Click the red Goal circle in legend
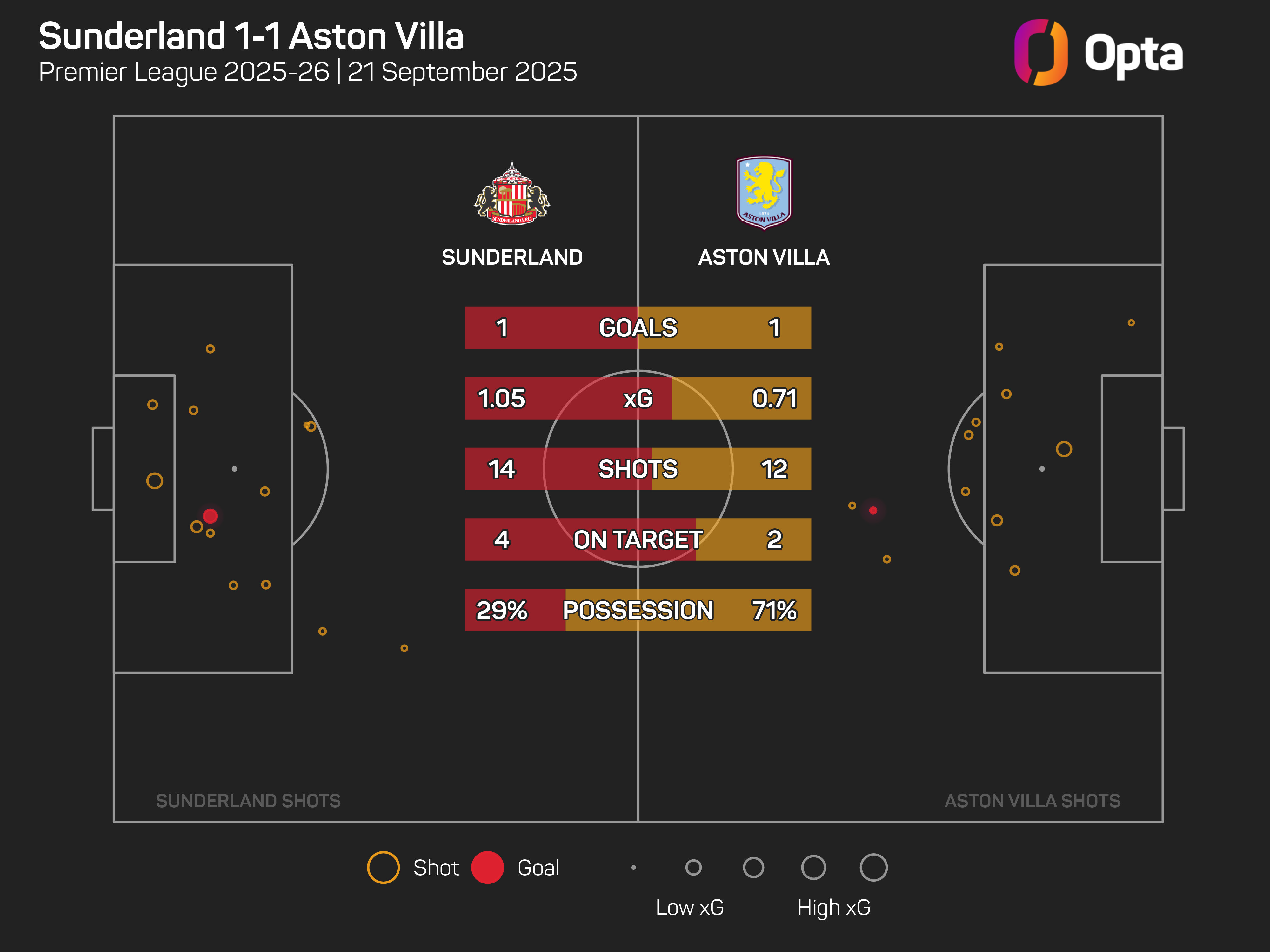The width and height of the screenshot is (1270, 952). click(487, 867)
